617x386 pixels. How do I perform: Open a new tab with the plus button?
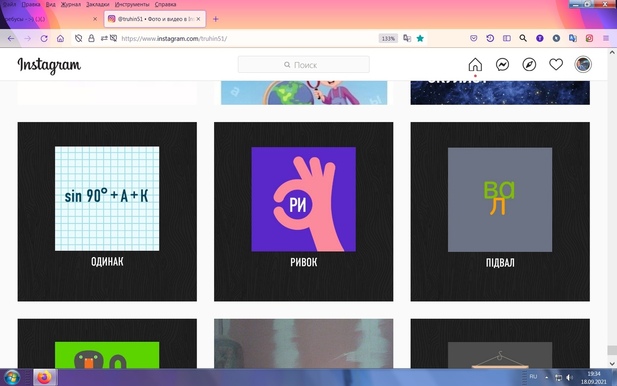(216, 19)
